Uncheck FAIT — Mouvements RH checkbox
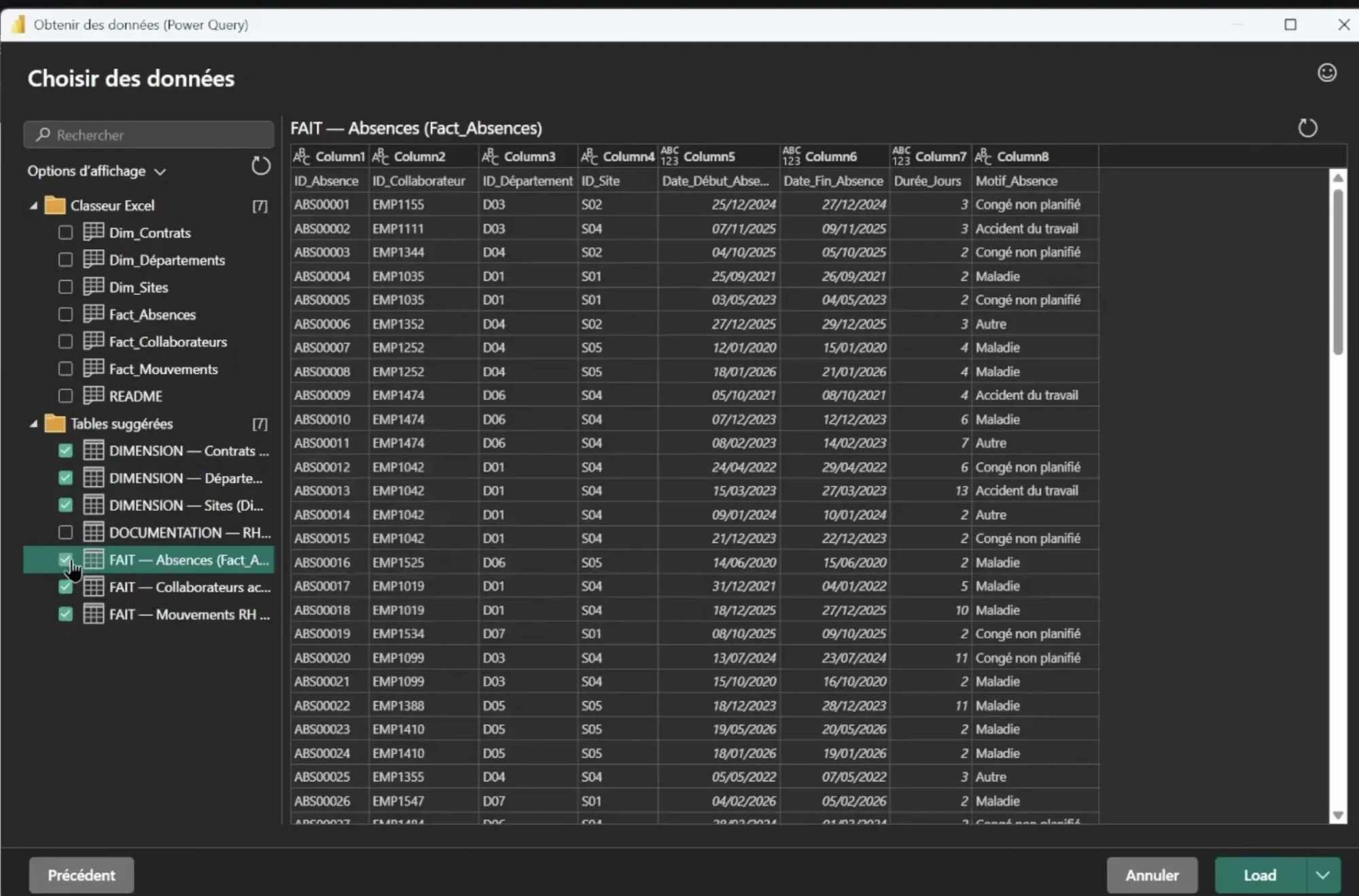Image resolution: width=1359 pixels, height=896 pixels. [x=65, y=614]
